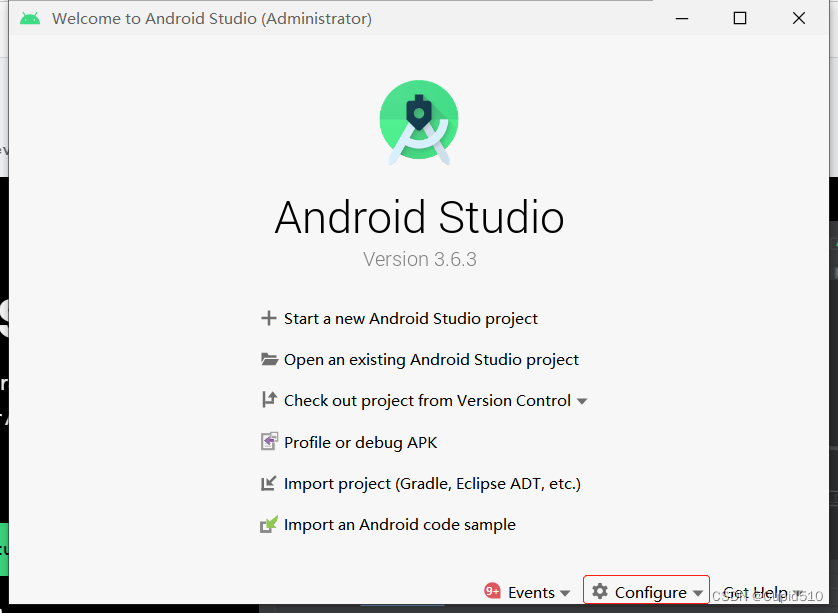Choose Import project (Gradle, Eclipse ADT, etc.)
Image resolution: width=838 pixels, height=613 pixels.
pyautogui.click(x=432, y=484)
